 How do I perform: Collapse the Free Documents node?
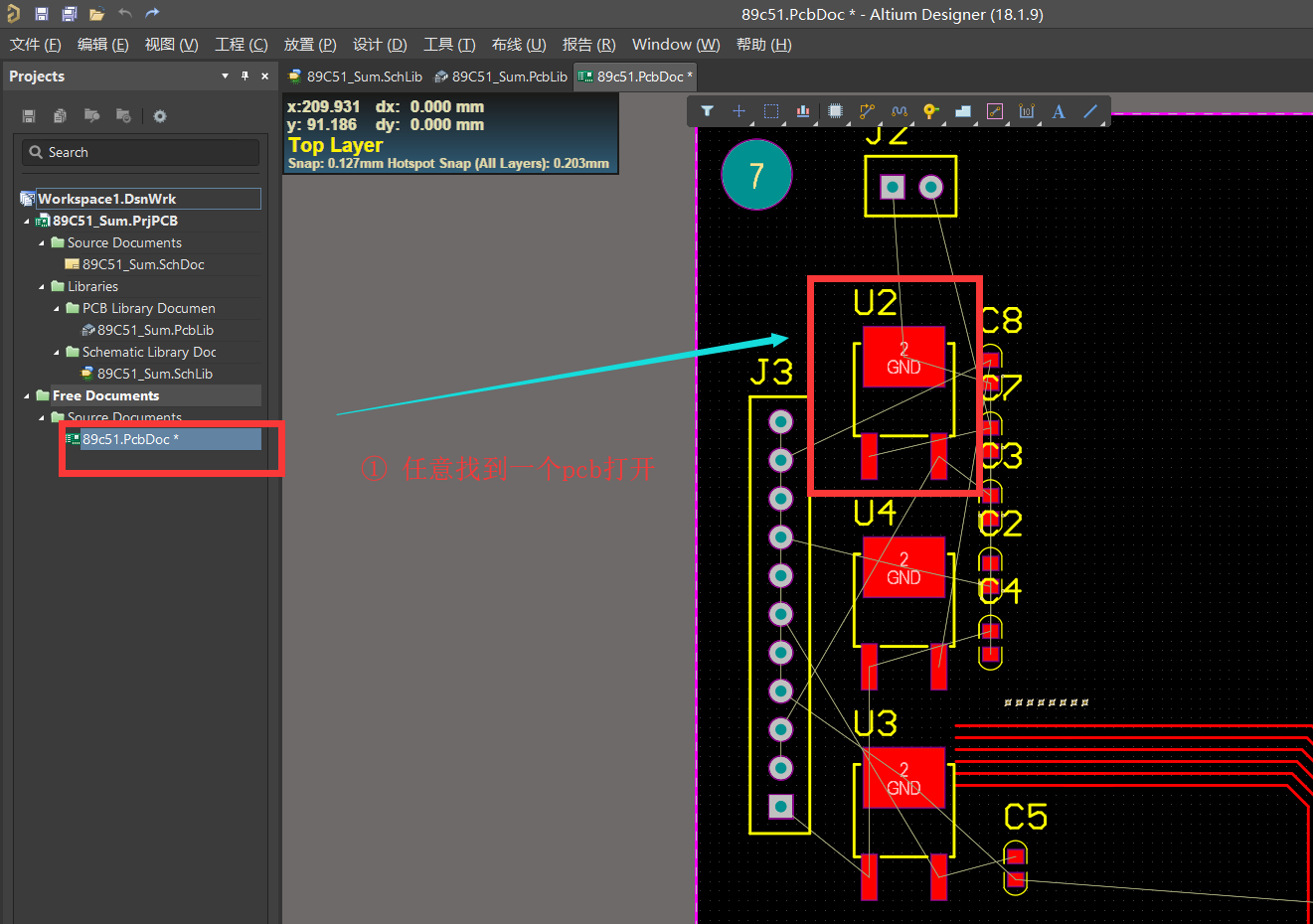(x=26, y=394)
